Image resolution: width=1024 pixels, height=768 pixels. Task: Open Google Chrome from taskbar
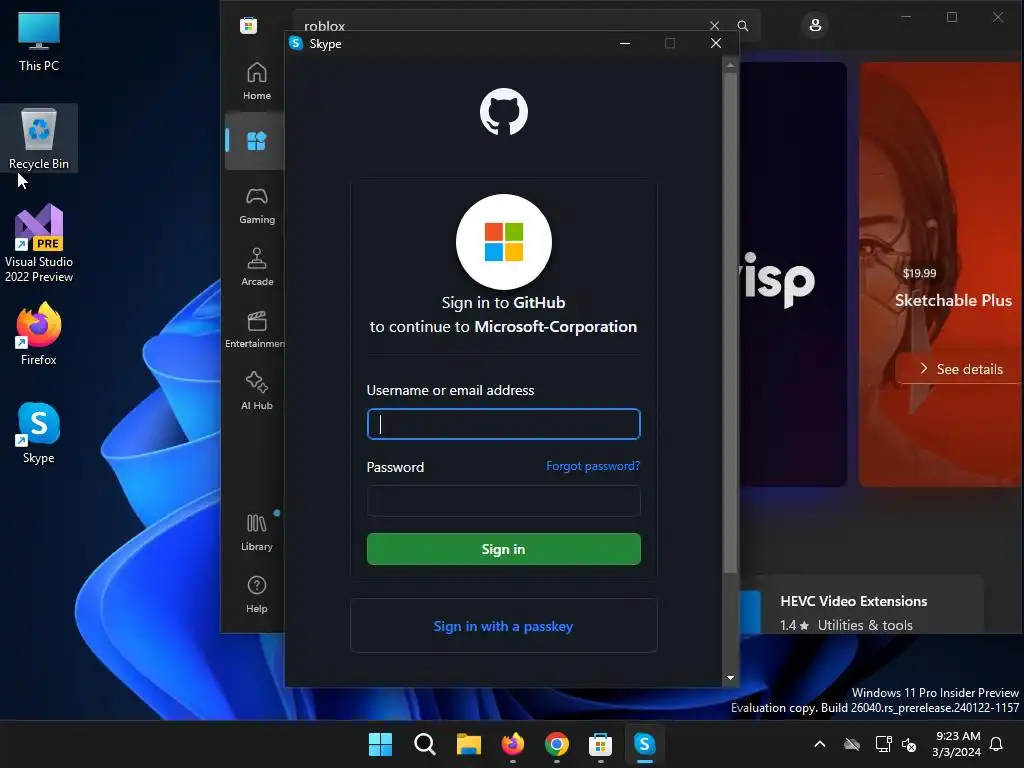[x=556, y=744]
